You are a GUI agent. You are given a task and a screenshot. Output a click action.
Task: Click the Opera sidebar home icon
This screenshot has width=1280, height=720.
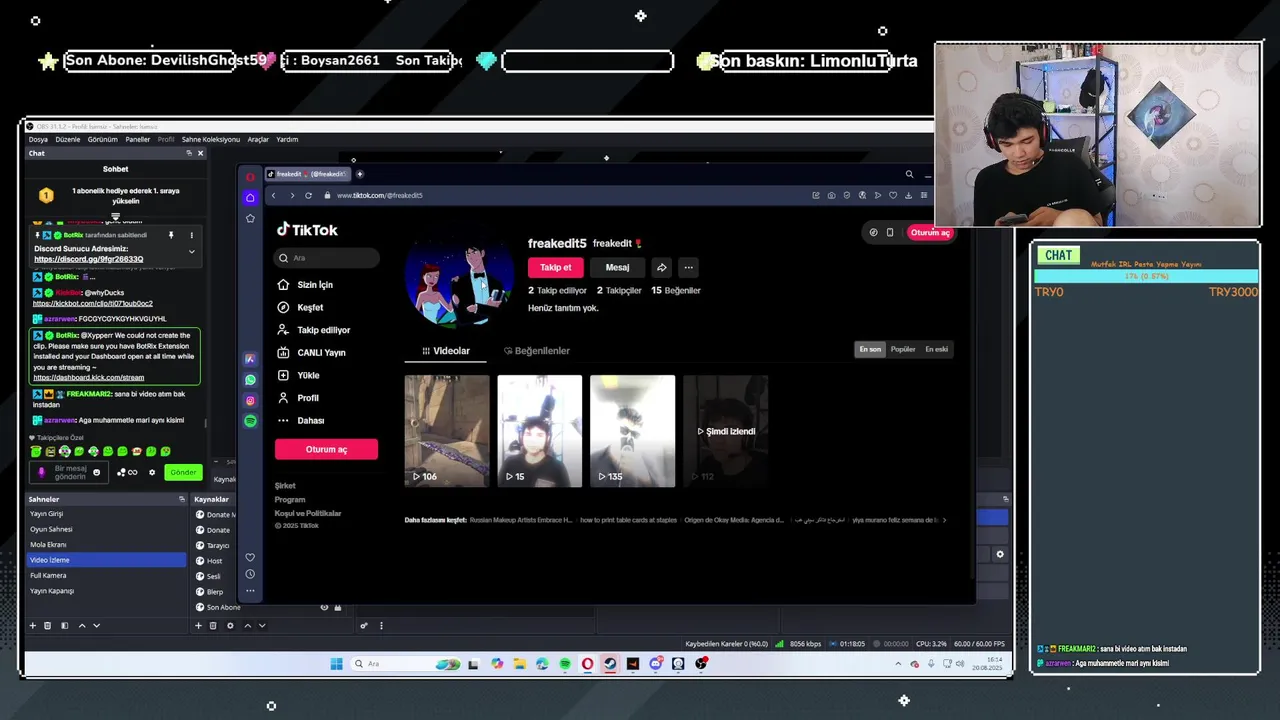tap(250, 198)
